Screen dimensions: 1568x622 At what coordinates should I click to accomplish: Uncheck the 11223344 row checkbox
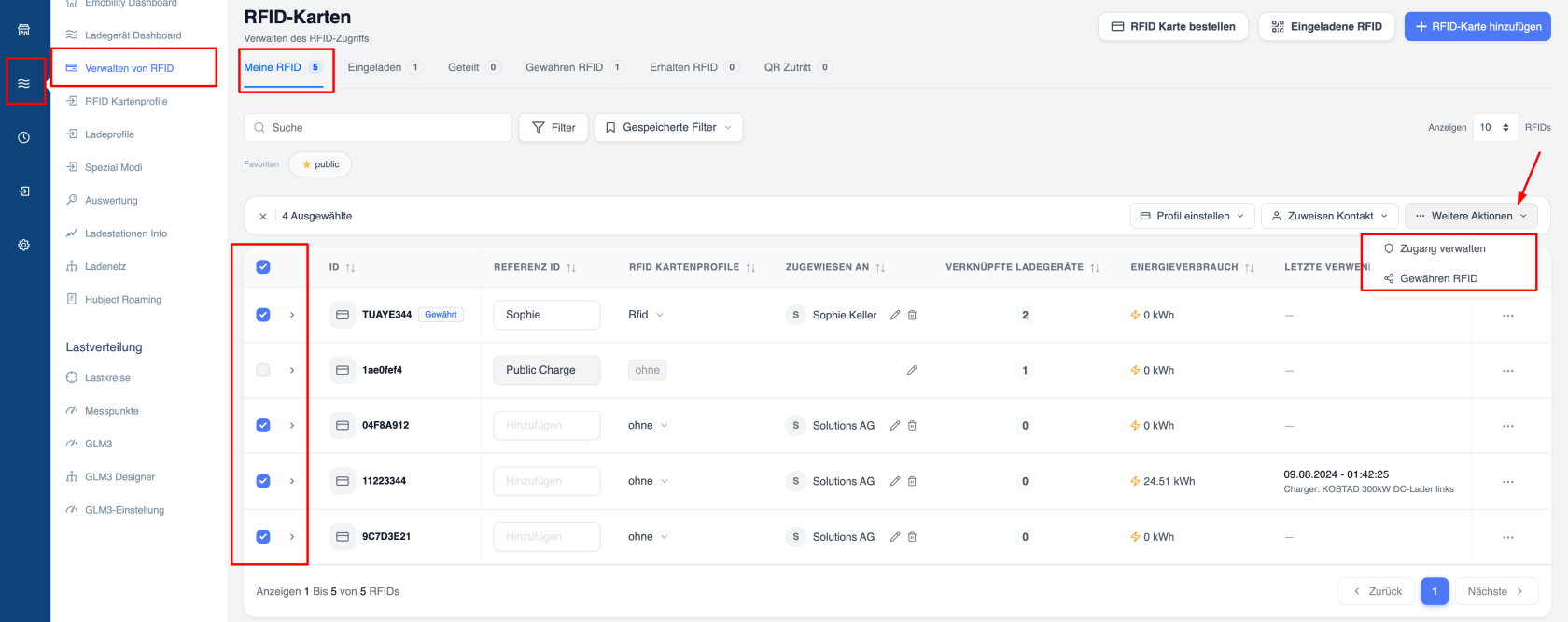coord(263,481)
